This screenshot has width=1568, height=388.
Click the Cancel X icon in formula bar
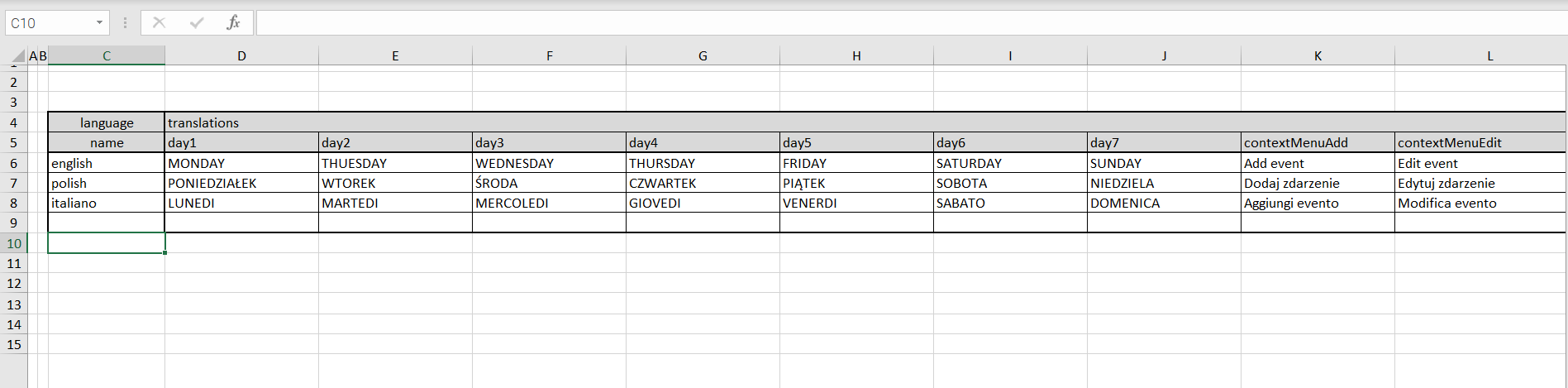tap(160, 23)
